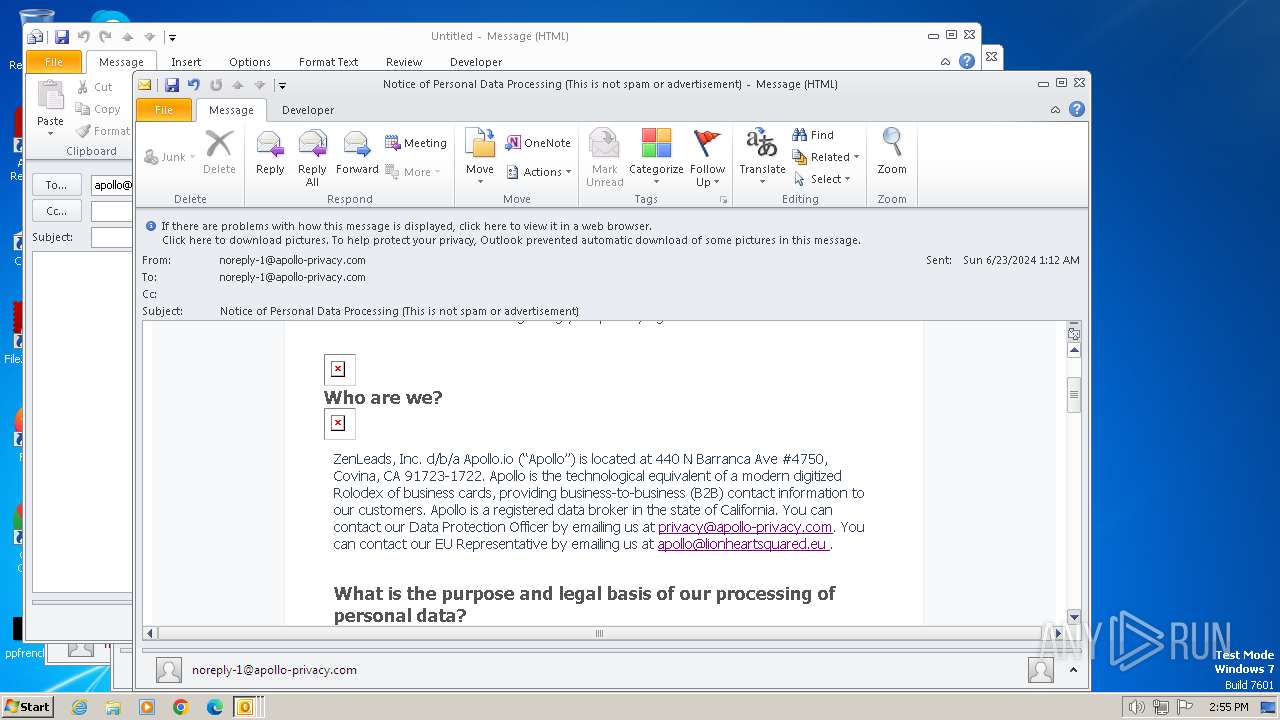1280x720 pixels.
Task: Open Internet Explorer from taskbar
Action: click(x=79, y=707)
